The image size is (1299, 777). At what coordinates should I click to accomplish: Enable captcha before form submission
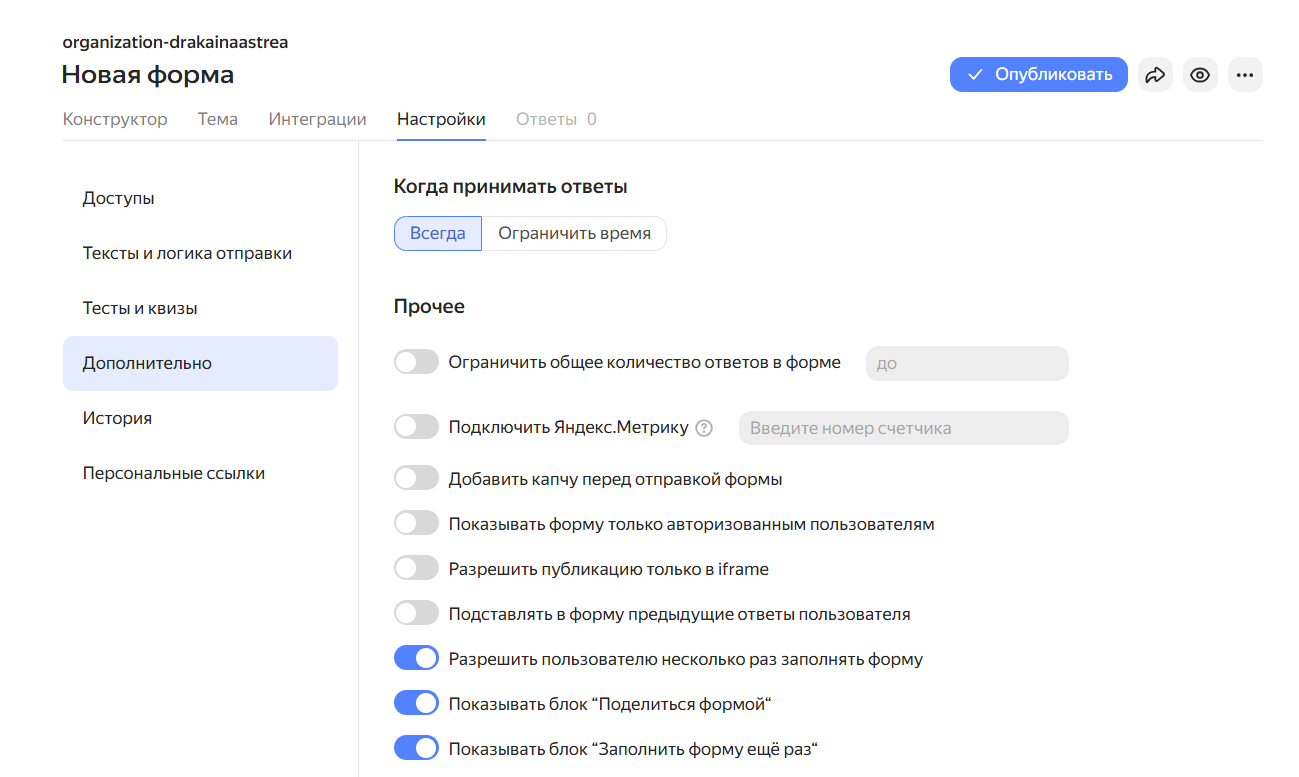pyautogui.click(x=416, y=478)
